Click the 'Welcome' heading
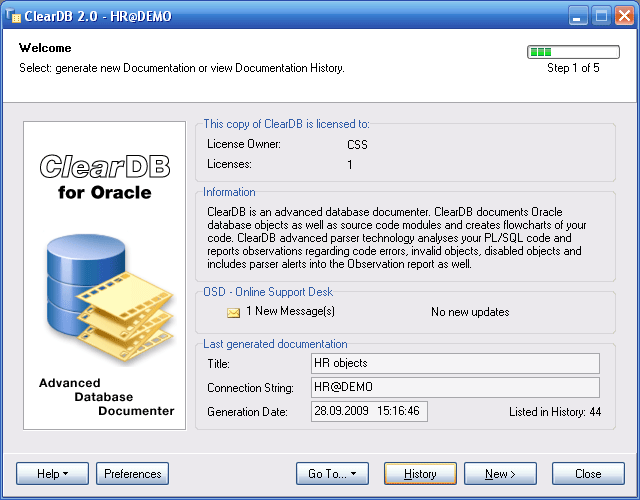Image resolution: width=640 pixels, height=500 pixels. point(45,48)
